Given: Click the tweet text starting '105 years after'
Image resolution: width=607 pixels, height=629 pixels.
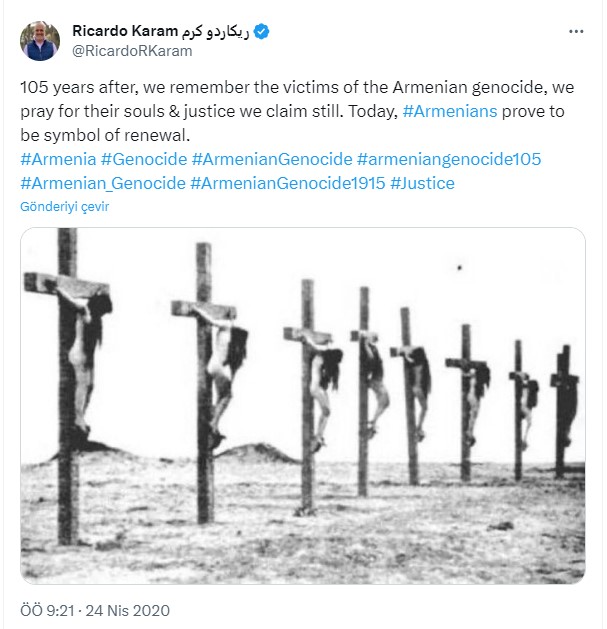Looking at the screenshot, I should point(297,112).
